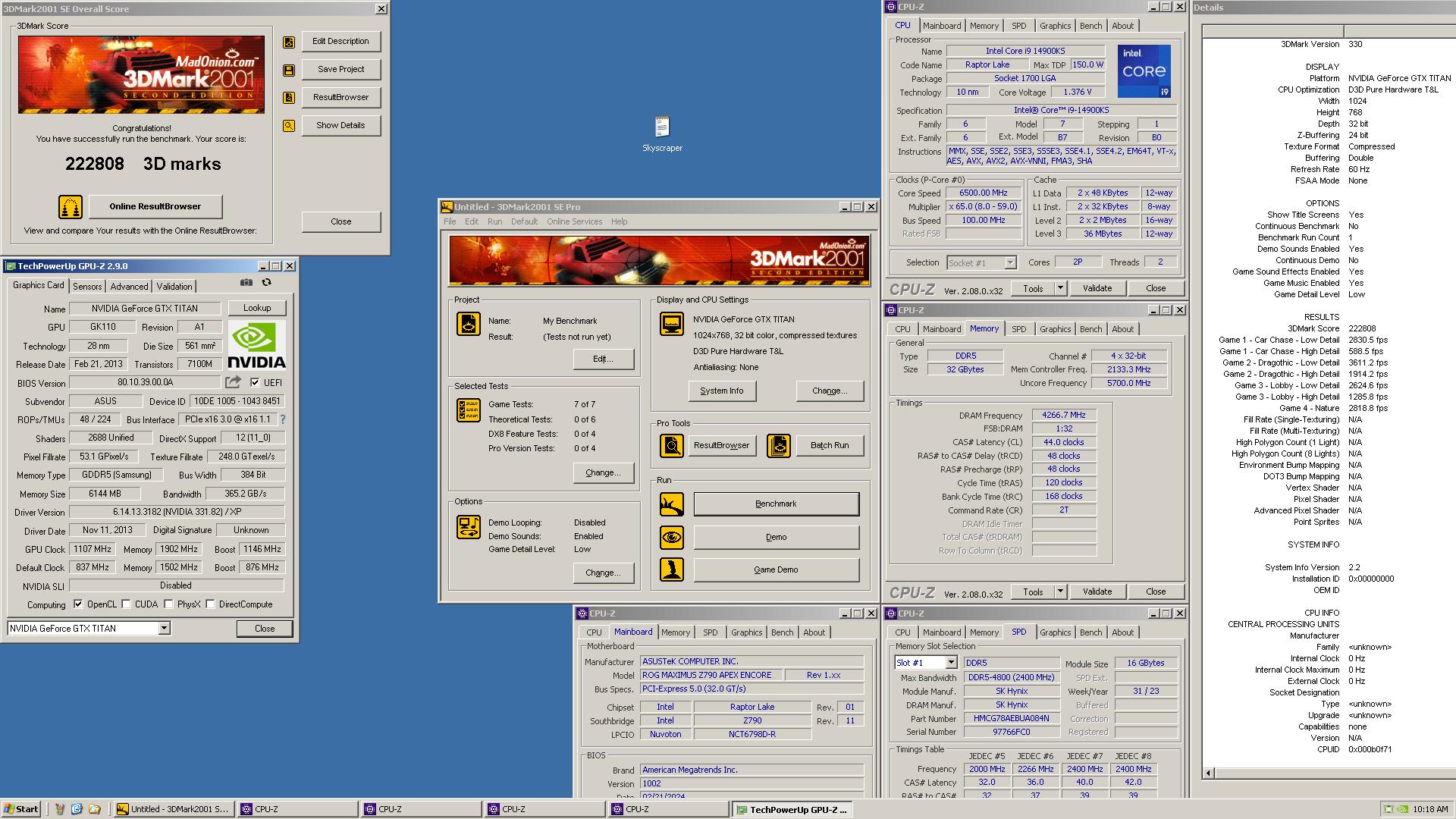Click the Close button in GPU-Z window
This screenshot has height=819, width=1456.
[x=265, y=629]
